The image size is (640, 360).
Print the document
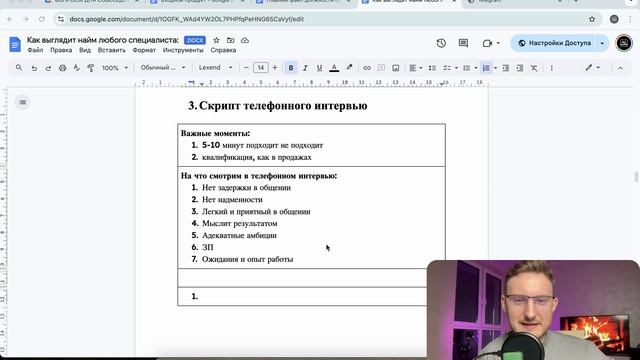[x=62, y=68]
